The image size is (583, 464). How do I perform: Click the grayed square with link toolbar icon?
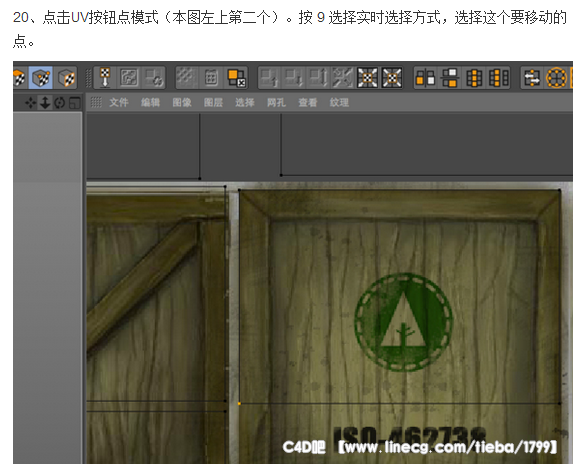153,78
